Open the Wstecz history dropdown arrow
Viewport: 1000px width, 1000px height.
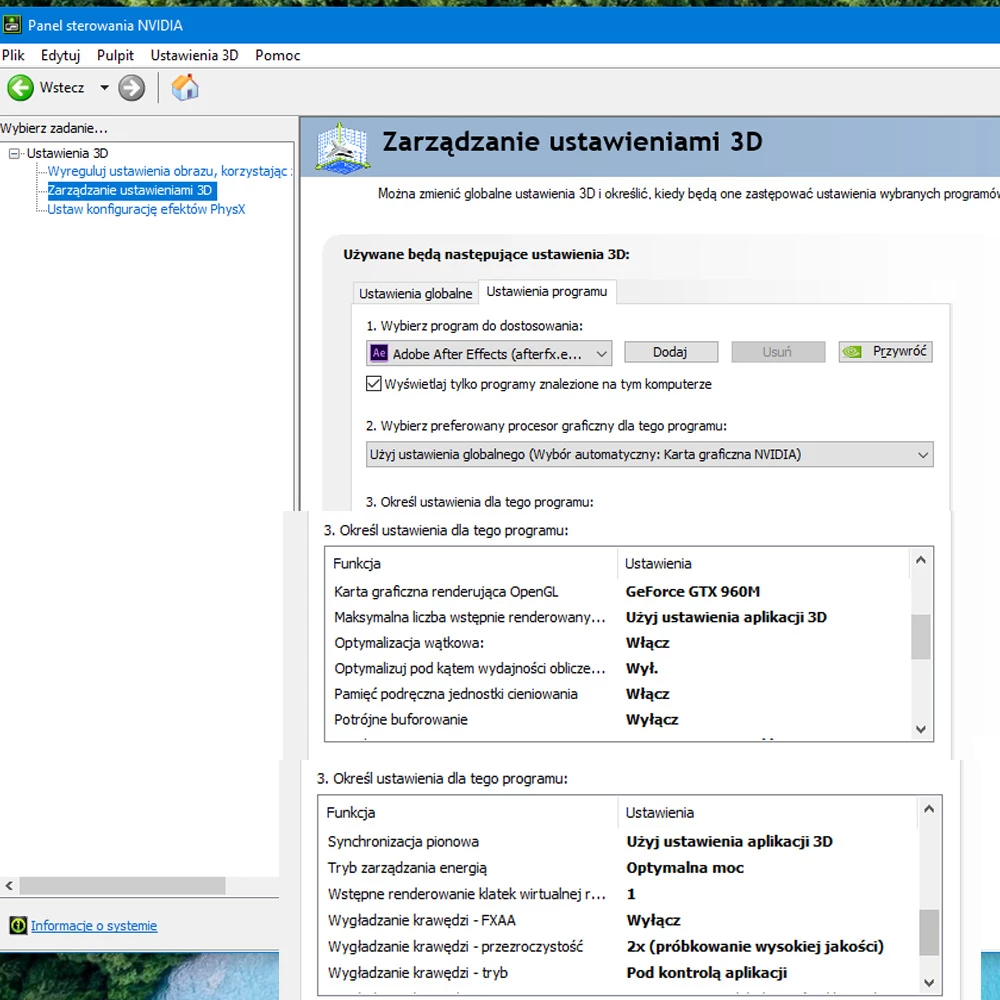(104, 87)
